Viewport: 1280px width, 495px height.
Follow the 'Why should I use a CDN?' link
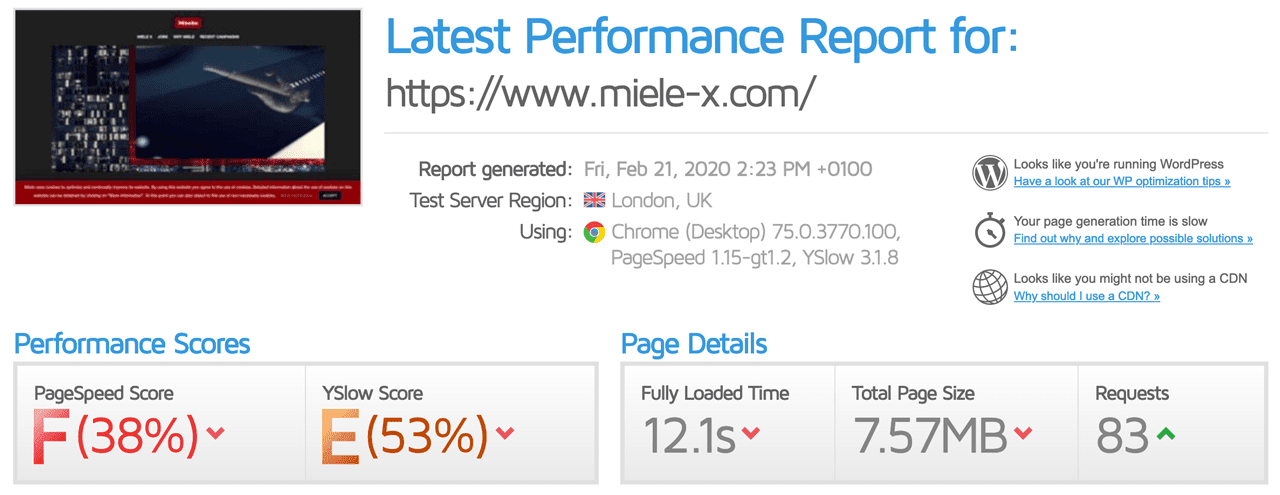pos(1086,296)
